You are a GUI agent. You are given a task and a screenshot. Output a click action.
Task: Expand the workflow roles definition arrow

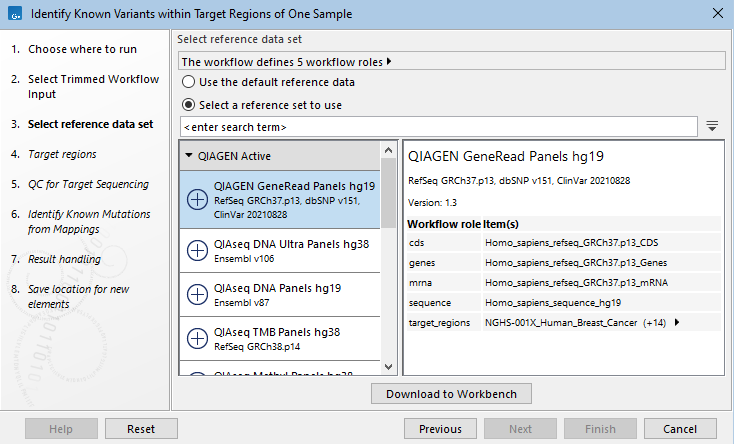coord(389,61)
